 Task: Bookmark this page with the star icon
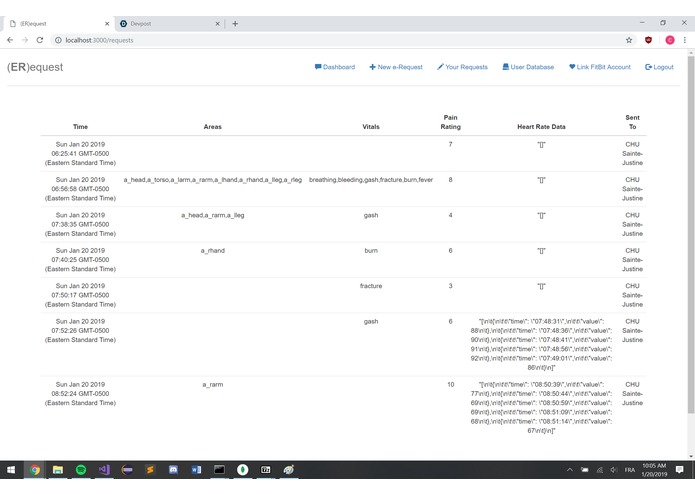(629, 40)
